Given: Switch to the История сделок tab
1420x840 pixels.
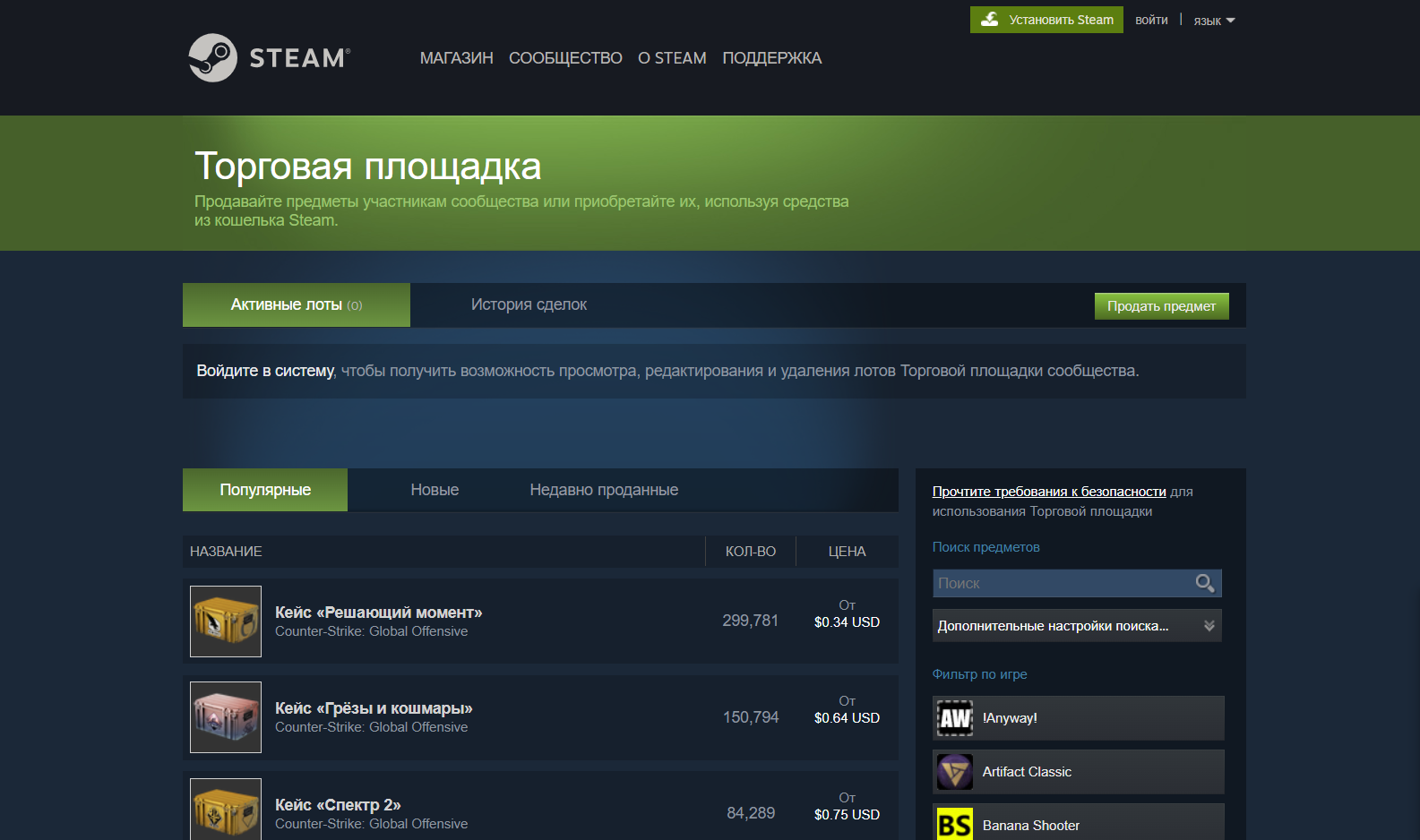Looking at the screenshot, I should [529, 305].
